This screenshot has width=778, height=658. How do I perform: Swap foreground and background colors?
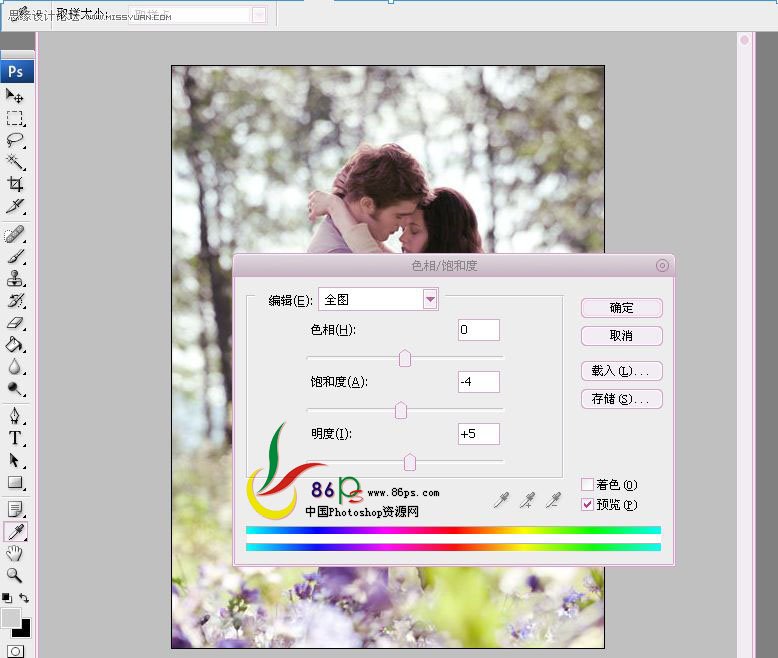[x=24, y=598]
